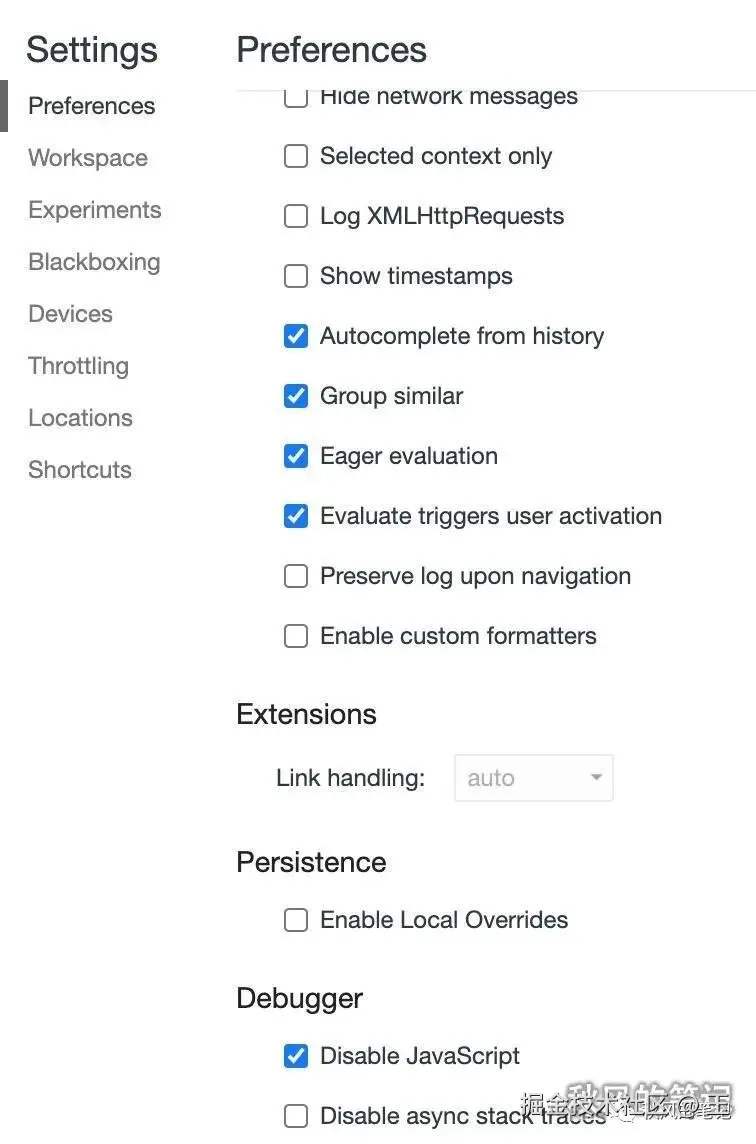The width and height of the screenshot is (756, 1144).
Task: Select the Throttling tab
Action: click(x=78, y=366)
